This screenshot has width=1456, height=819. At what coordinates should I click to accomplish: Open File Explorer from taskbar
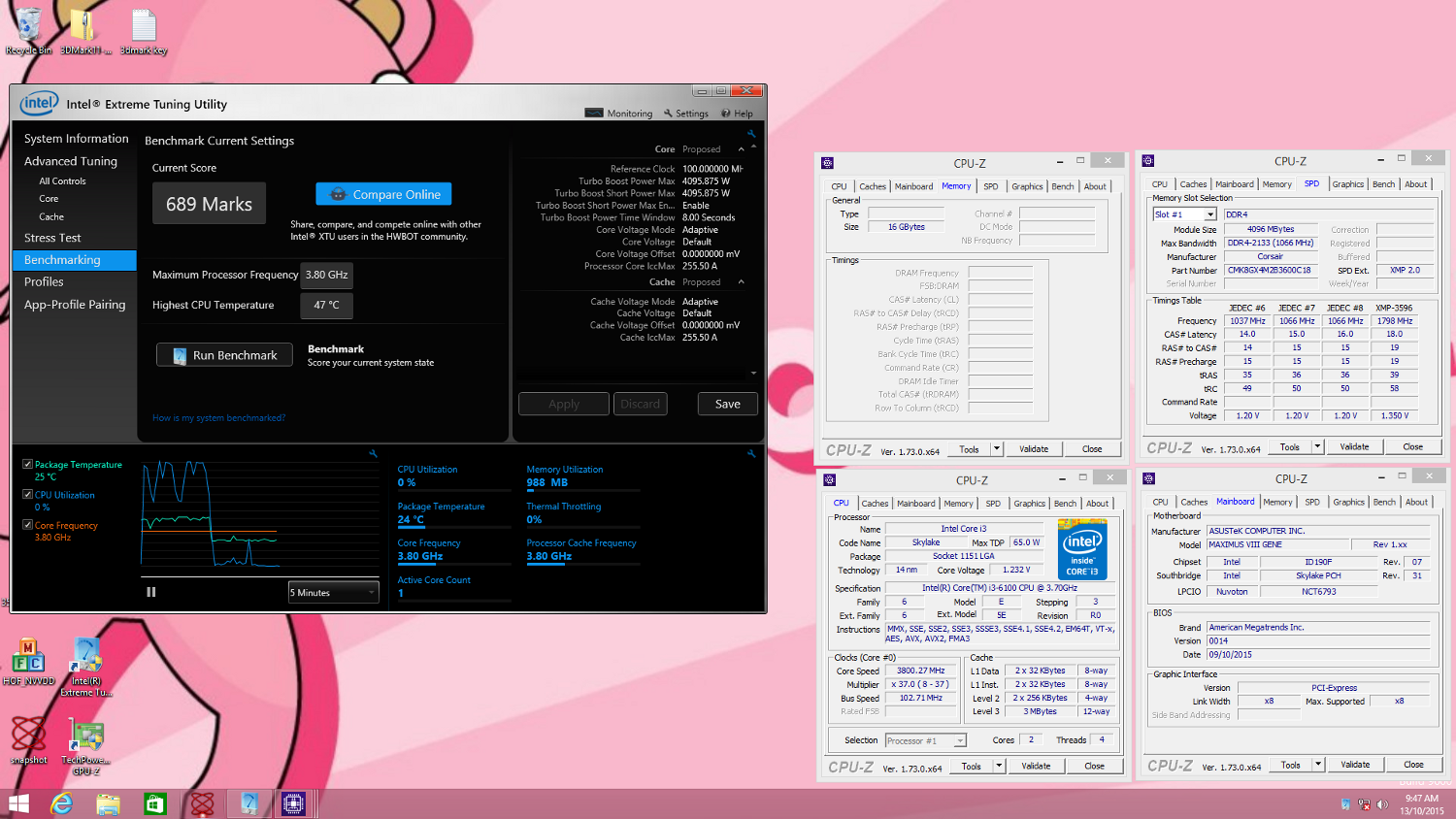pyautogui.click(x=108, y=803)
